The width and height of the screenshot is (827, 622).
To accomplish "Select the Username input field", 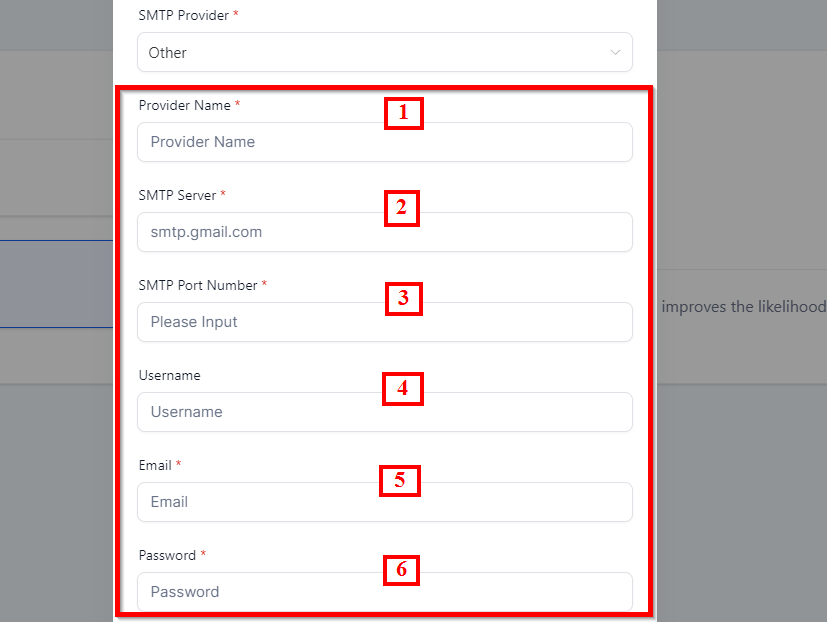I will click(x=384, y=412).
